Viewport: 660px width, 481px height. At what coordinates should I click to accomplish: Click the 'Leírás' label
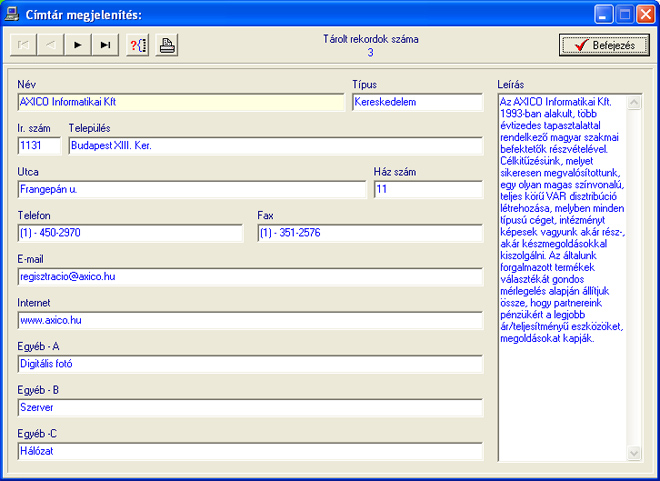point(511,84)
